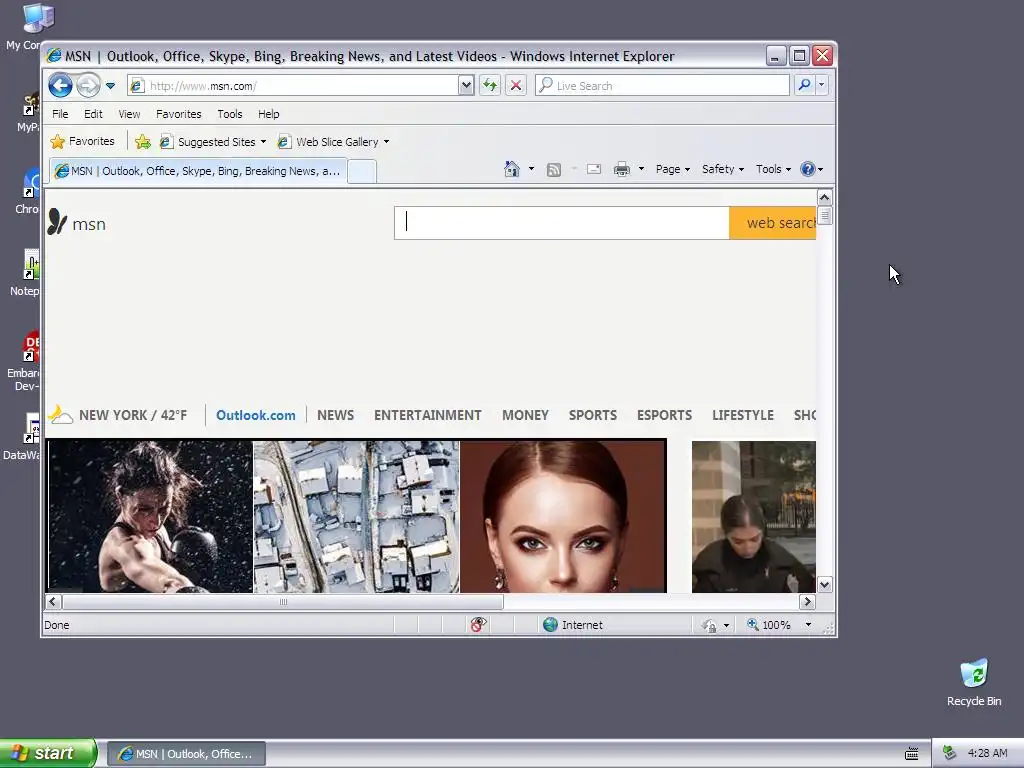Open the Windows Start menu
The image size is (1024, 768).
48,753
